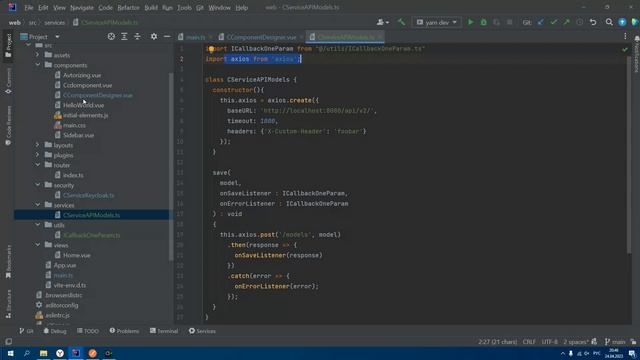Expand the plugins folder
This screenshot has height=360, width=640.
click(x=38, y=155)
